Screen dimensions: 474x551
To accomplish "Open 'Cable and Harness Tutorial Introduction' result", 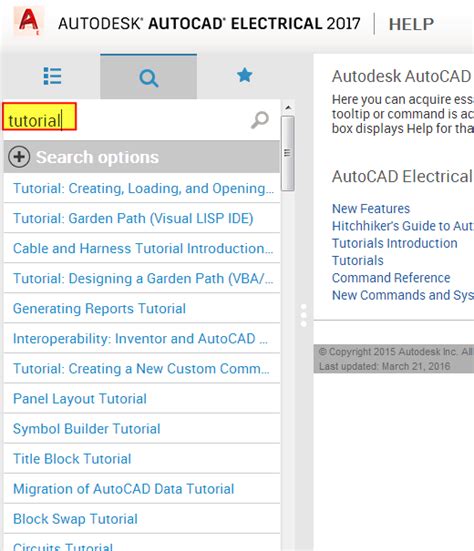I will 142,248.
